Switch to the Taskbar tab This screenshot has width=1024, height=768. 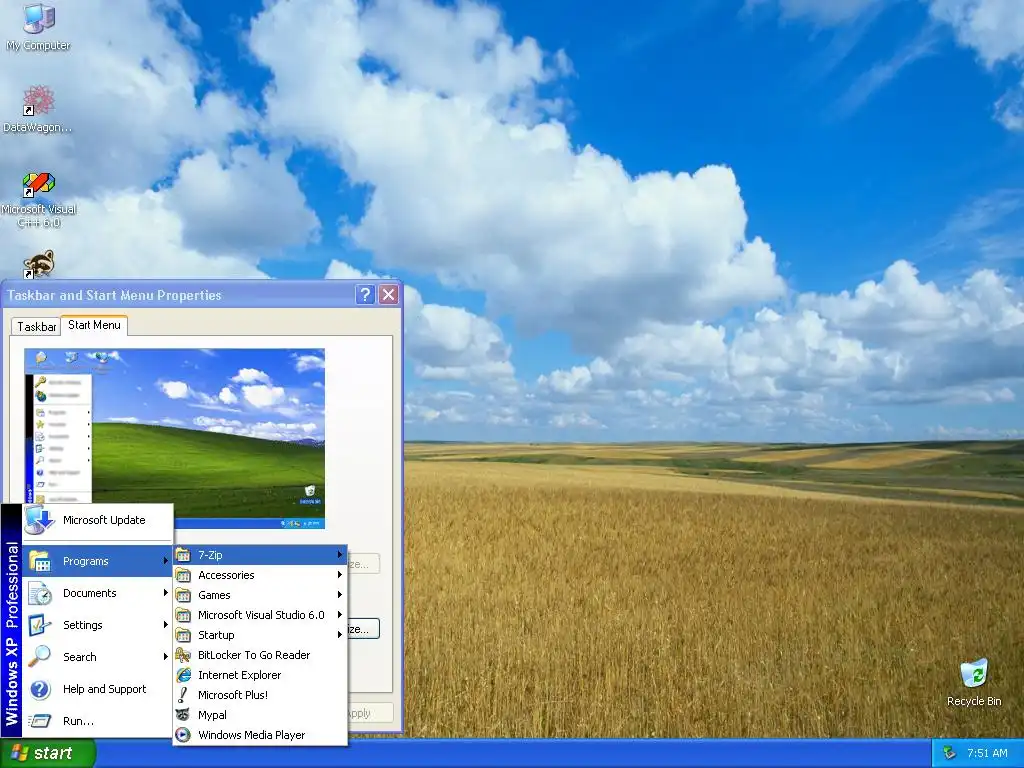coord(37,327)
